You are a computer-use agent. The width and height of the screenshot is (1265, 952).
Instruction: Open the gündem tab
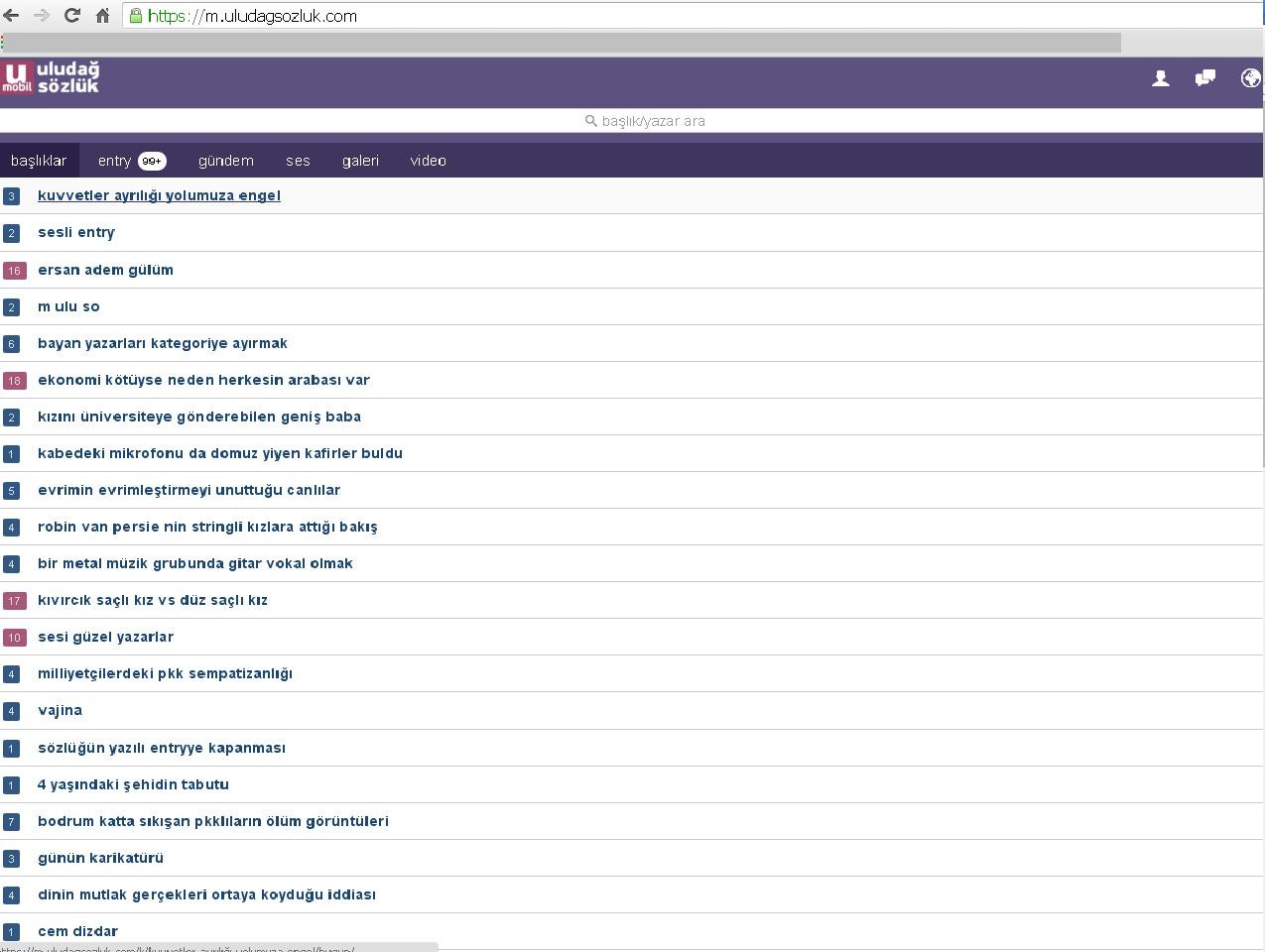tap(225, 161)
